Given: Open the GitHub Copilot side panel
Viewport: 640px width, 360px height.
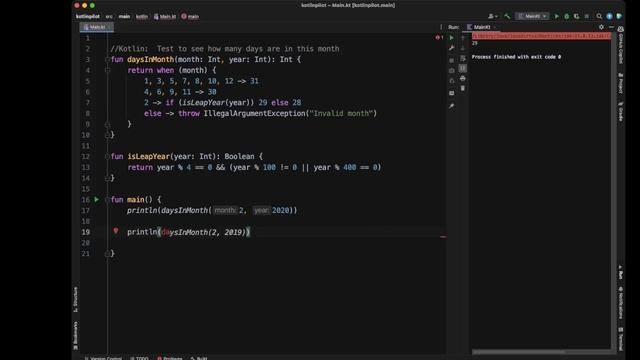Looking at the screenshot, I should coord(620,46).
